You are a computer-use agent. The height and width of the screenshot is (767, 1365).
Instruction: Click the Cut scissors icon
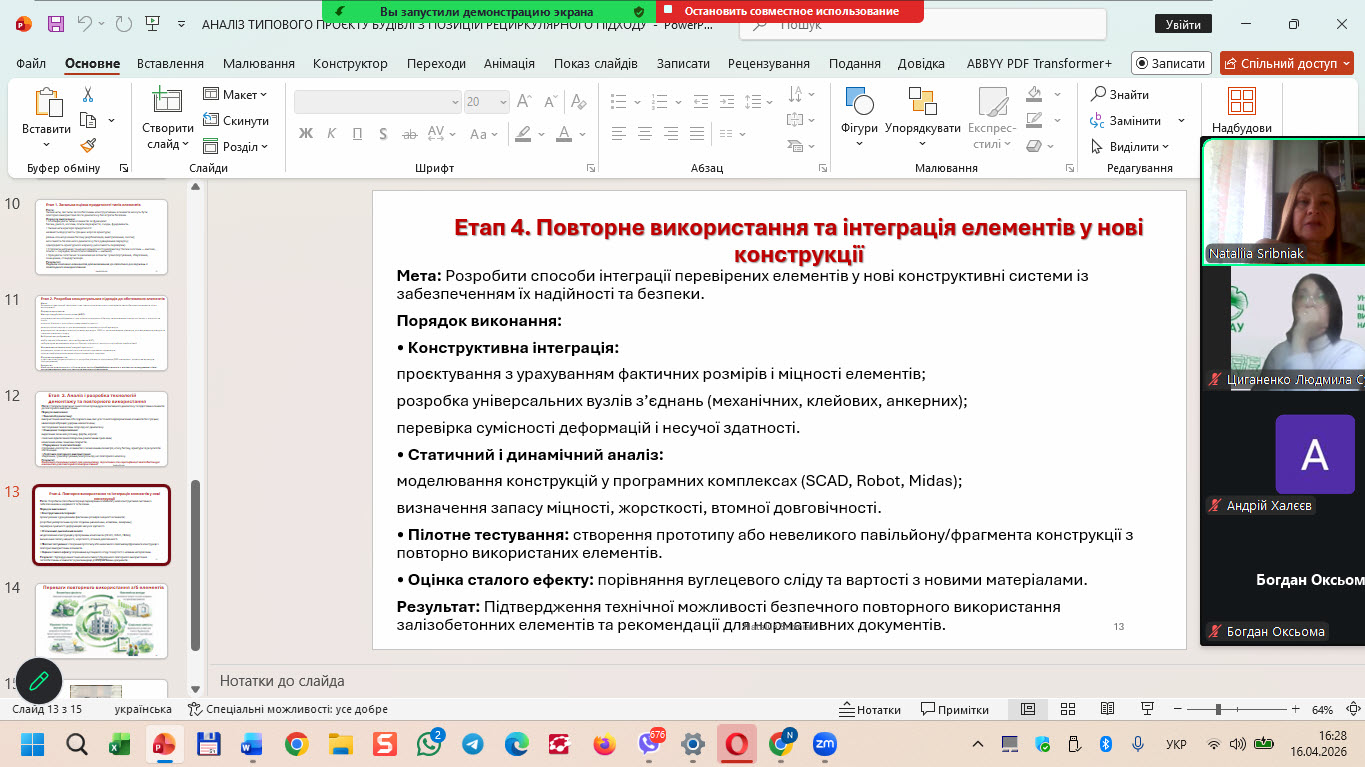tap(87, 95)
